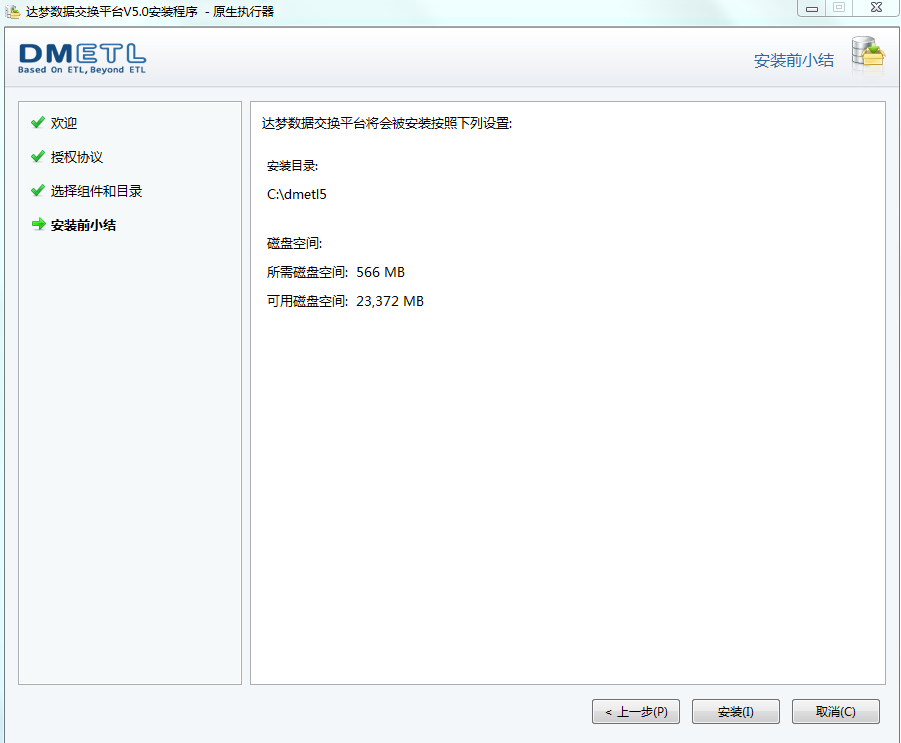The image size is (901, 743).
Task: Click the 磁盘空间: heading
Action: (x=294, y=243)
